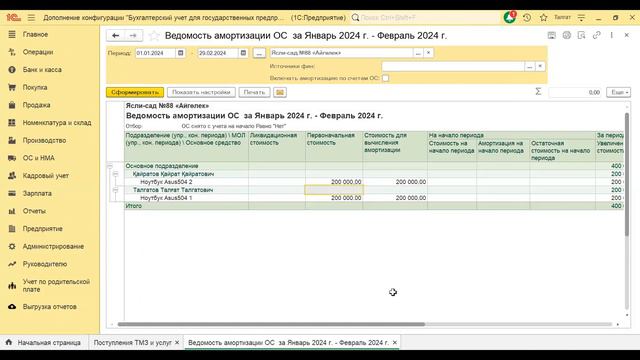This screenshot has height=360, width=640.
Task: Click the Выгрузка отчетов cloud icon
Action: point(12,307)
